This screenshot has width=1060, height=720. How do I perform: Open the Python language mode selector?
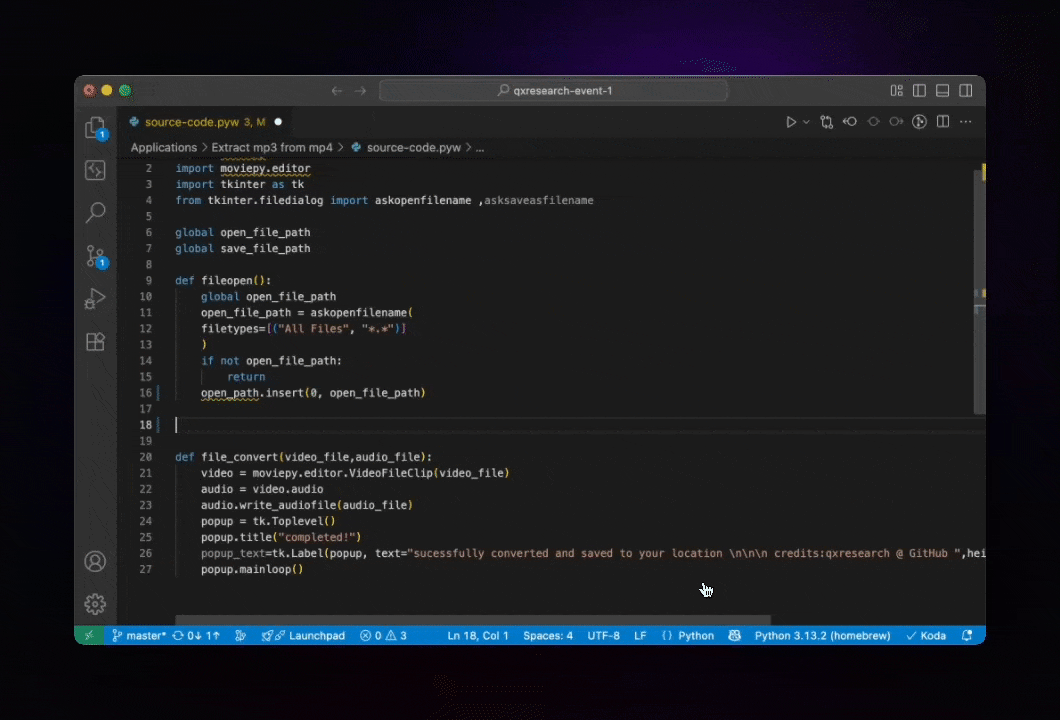pyautogui.click(x=696, y=635)
